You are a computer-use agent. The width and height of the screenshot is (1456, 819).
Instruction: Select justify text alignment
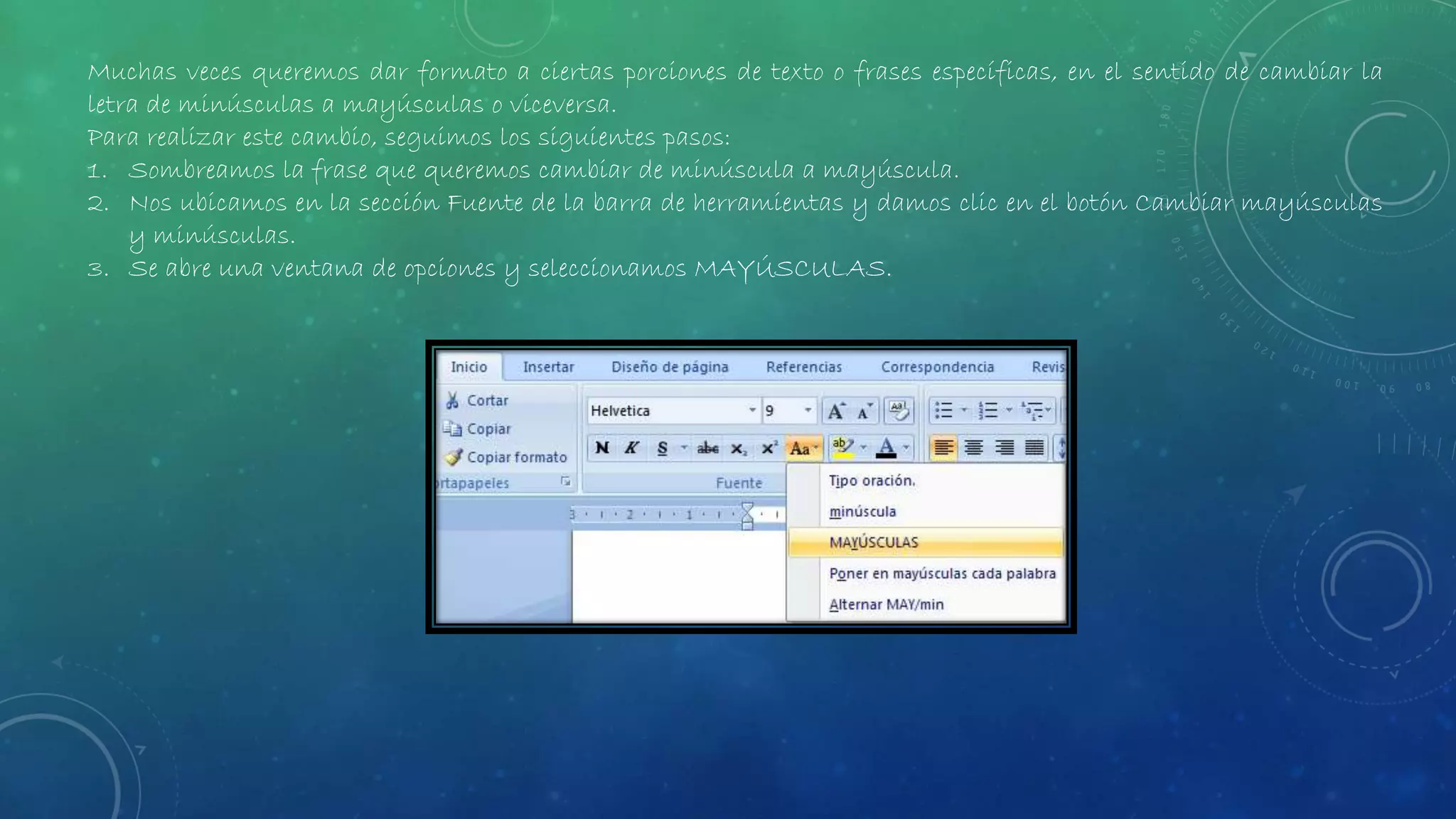coord(1034,448)
